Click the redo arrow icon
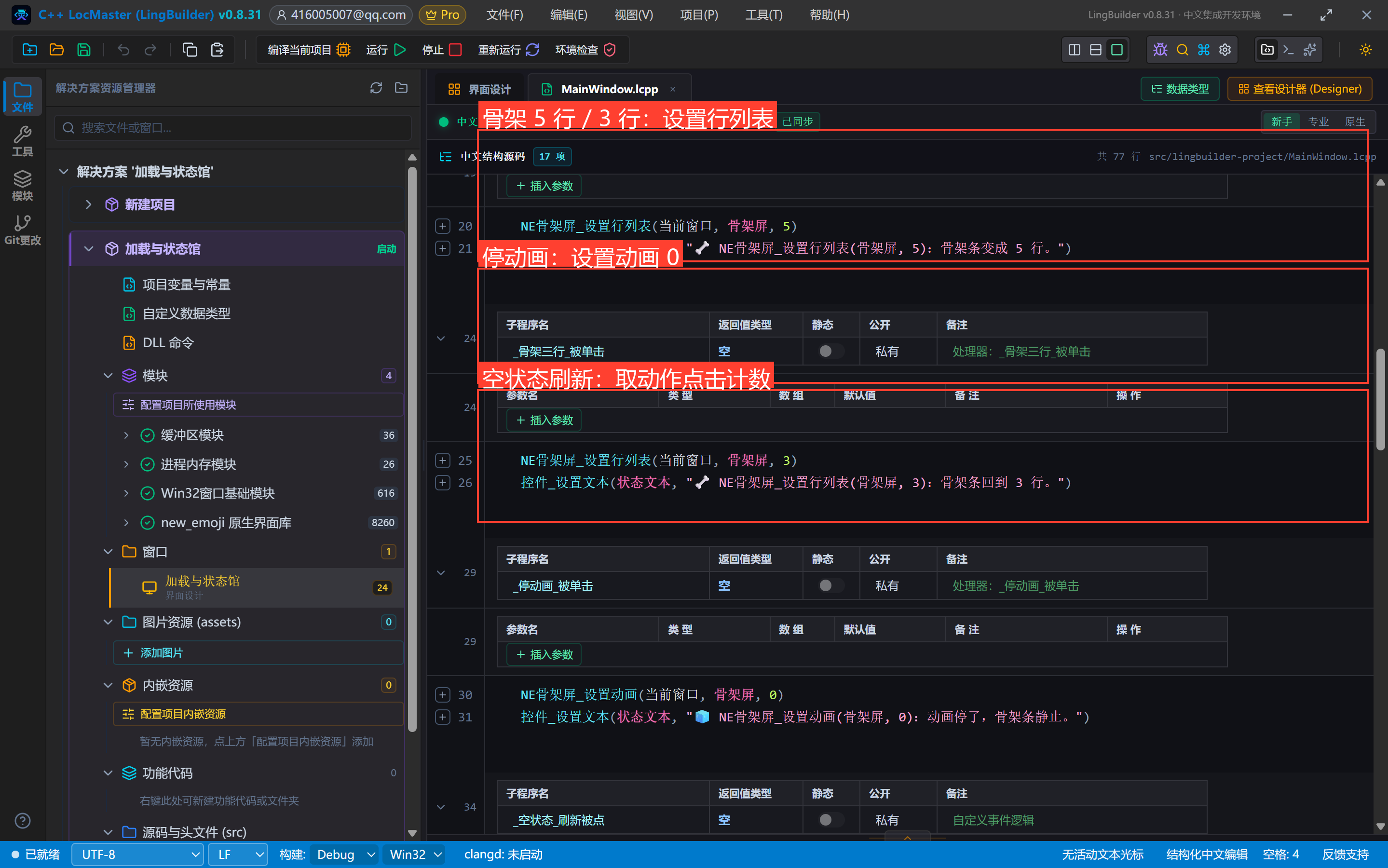The image size is (1388, 868). tap(150, 50)
